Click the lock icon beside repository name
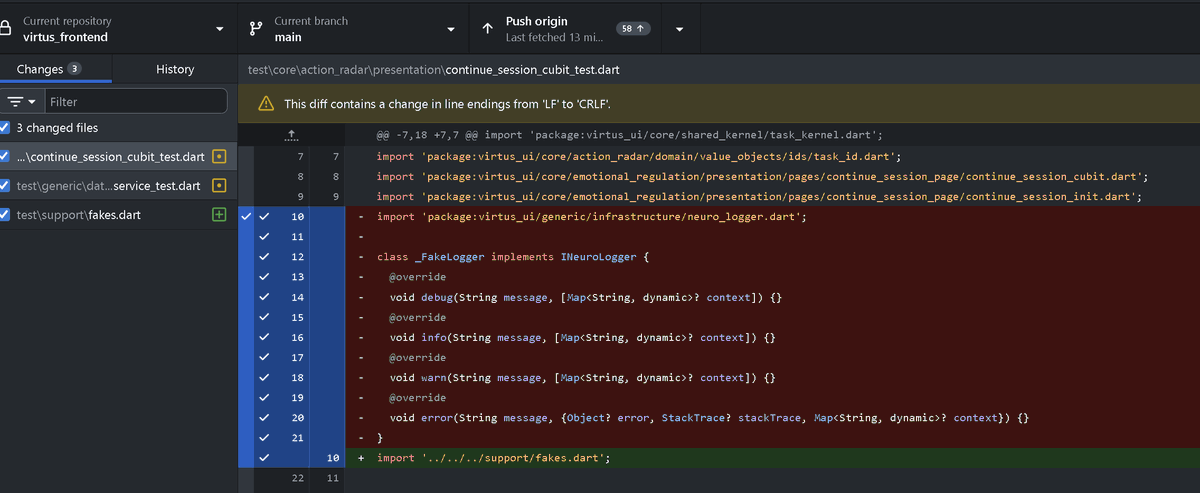Screen dimensions: 1200x493 click(5, 29)
